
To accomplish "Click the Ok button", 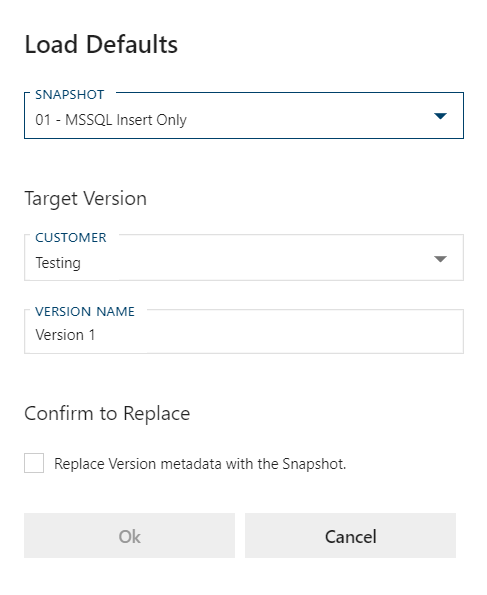I will (129, 535).
